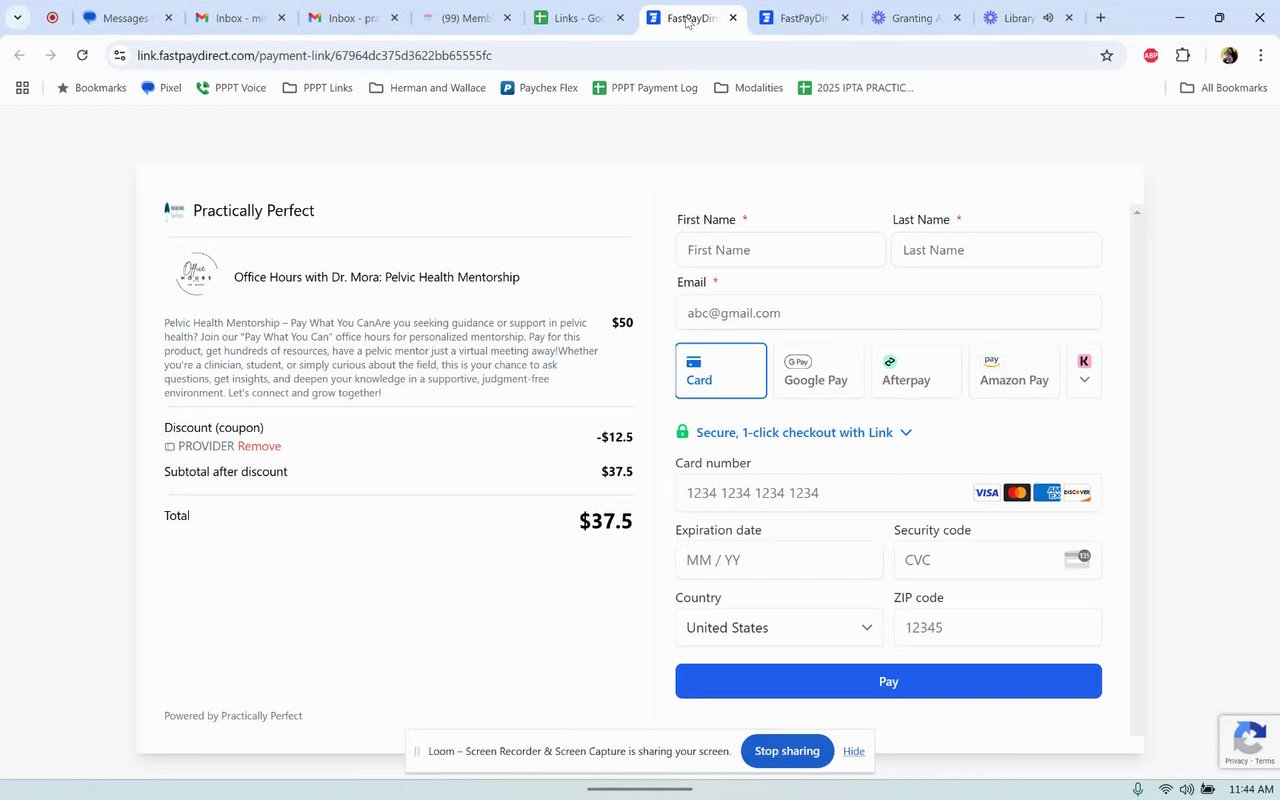
Task: Reload the current page
Action: tap(82, 55)
